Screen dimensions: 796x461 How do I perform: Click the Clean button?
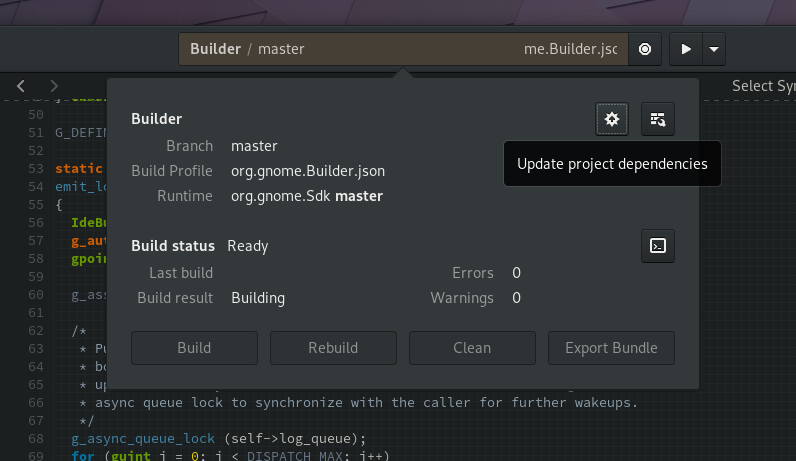(x=472, y=348)
